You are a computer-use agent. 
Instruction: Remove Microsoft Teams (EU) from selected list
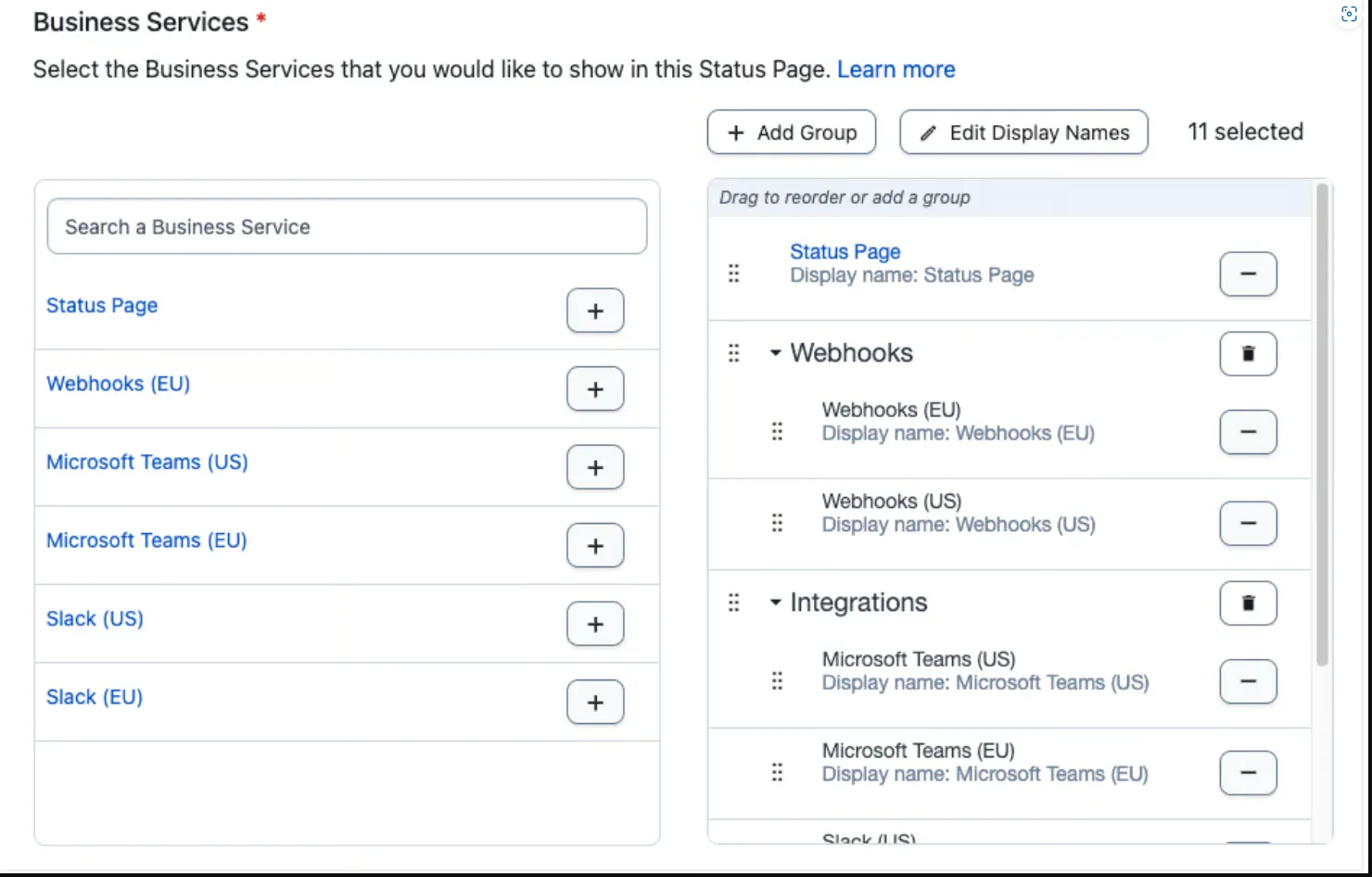point(1248,773)
